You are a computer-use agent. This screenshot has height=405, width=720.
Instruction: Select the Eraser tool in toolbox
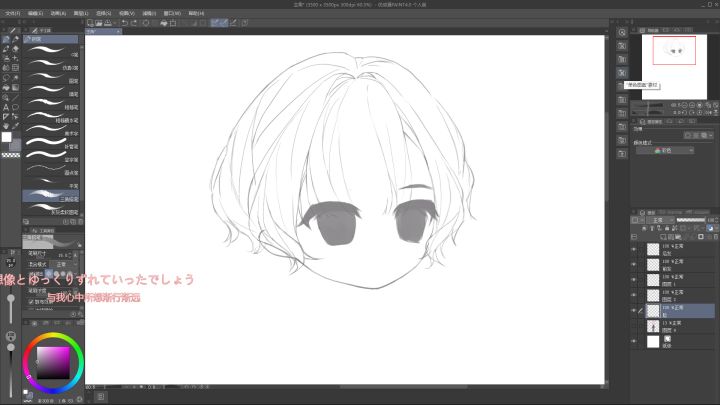pos(15,49)
